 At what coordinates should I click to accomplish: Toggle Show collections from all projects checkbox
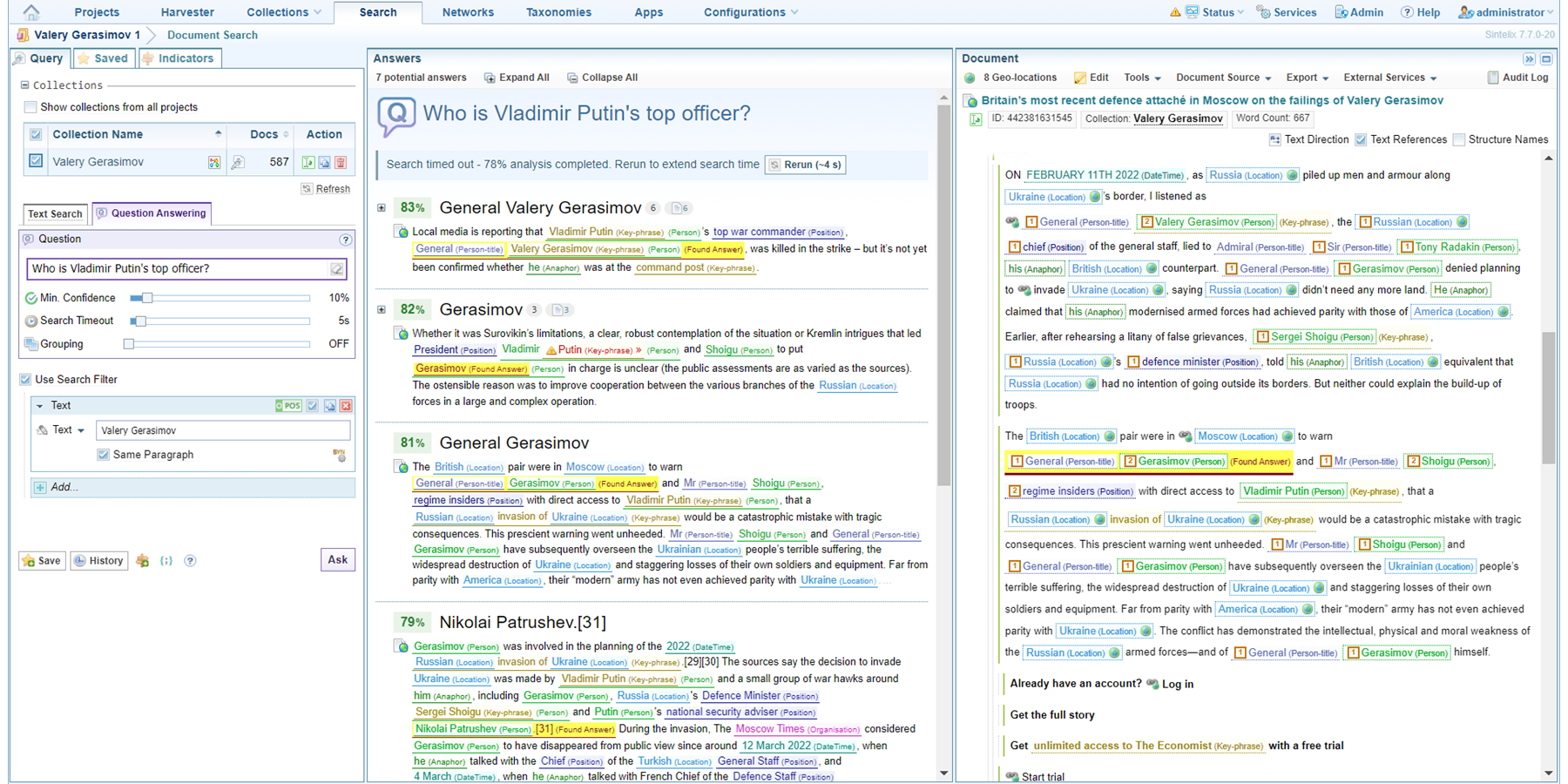click(30, 107)
